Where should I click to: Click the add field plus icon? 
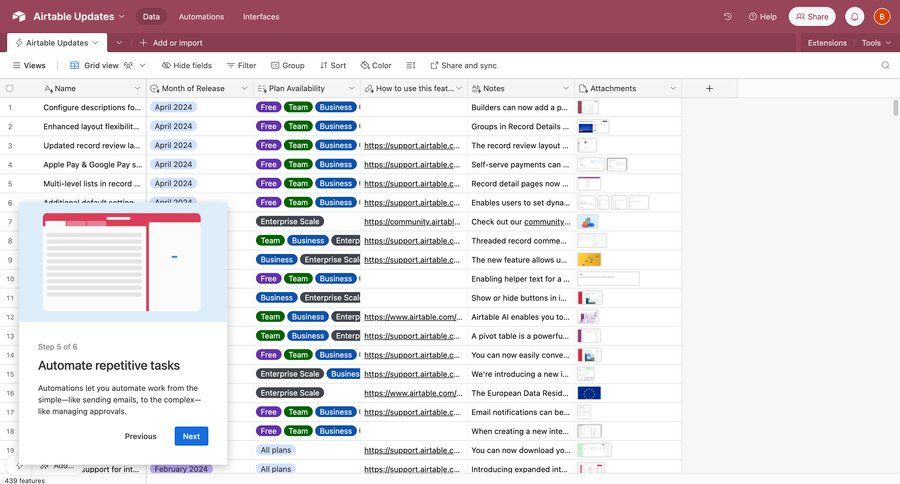[709, 88]
